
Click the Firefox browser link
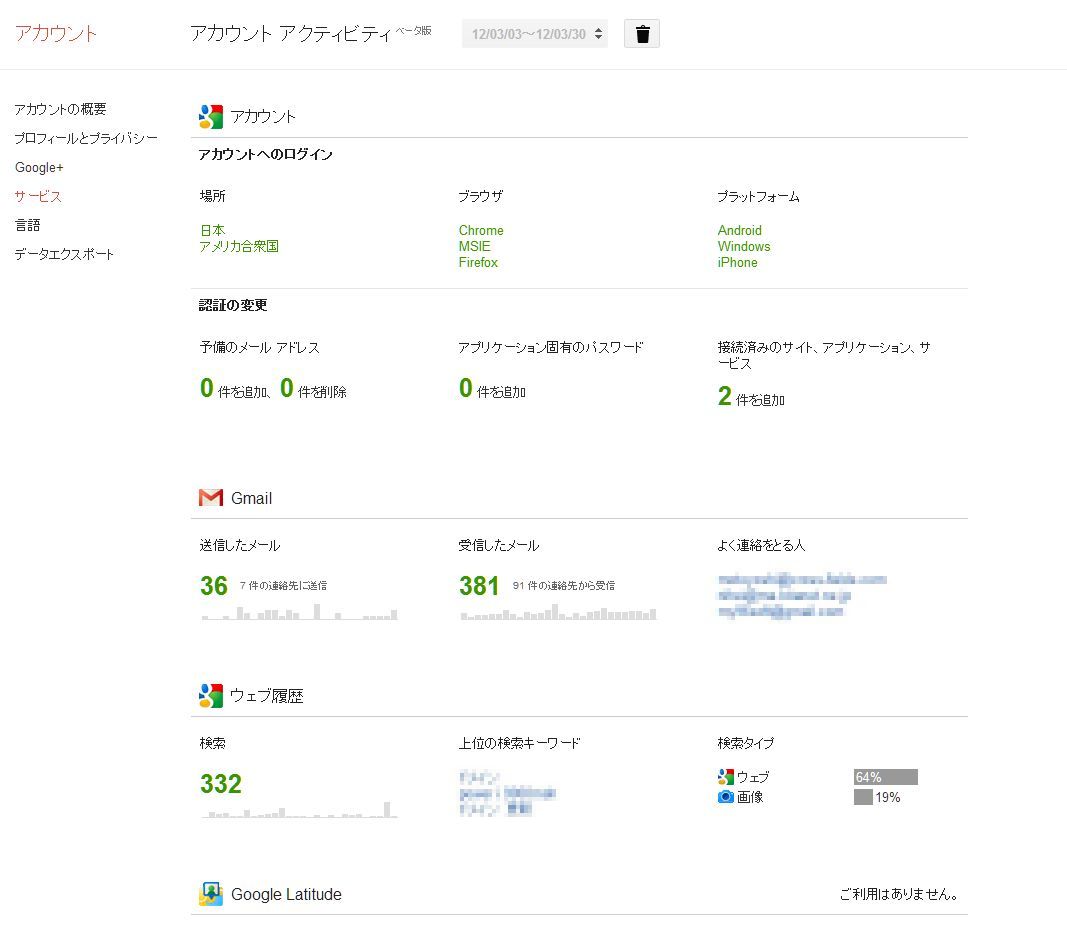pos(478,262)
